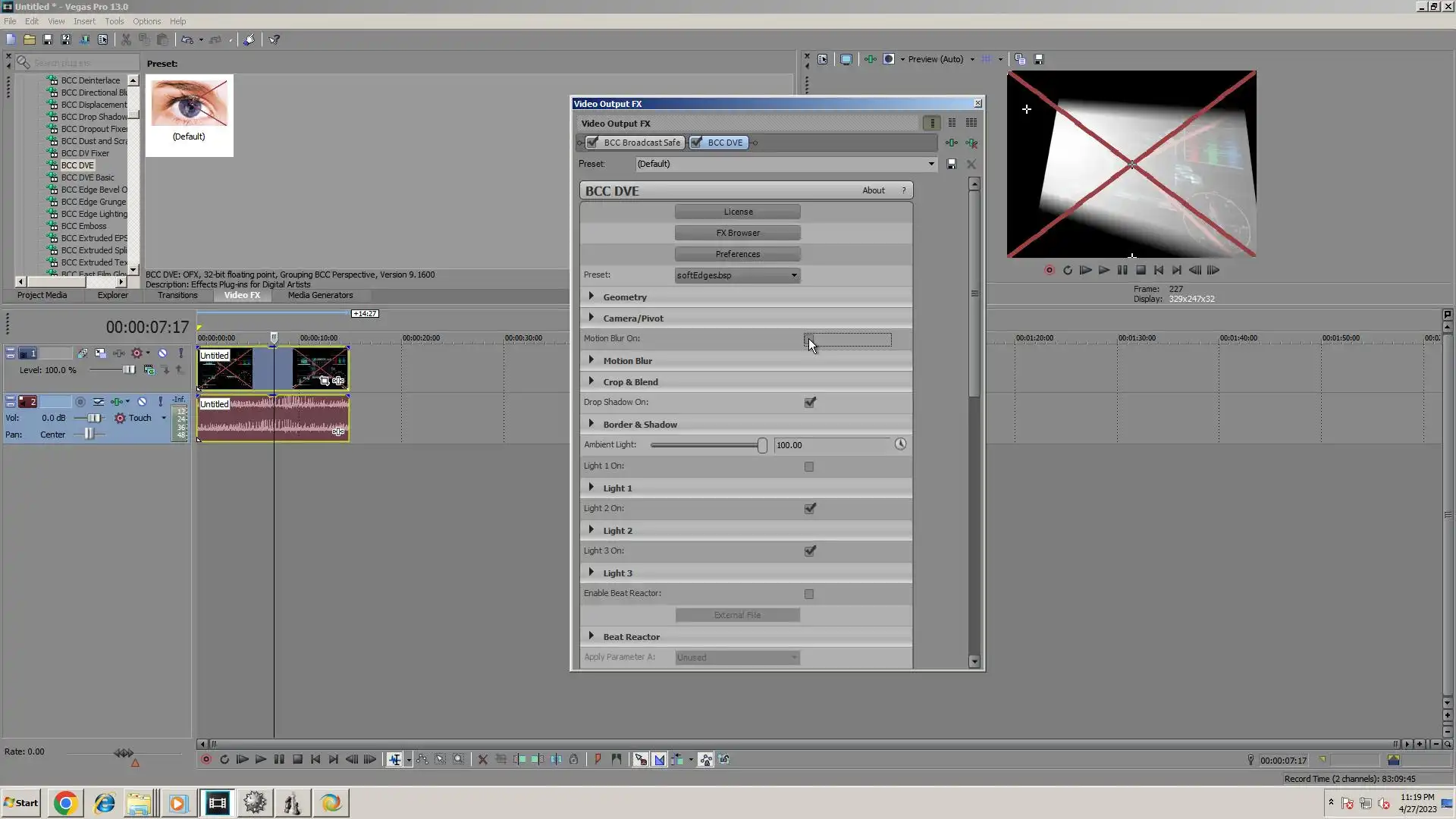
Task: Click the Save icon in main toolbar
Action: (x=48, y=39)
